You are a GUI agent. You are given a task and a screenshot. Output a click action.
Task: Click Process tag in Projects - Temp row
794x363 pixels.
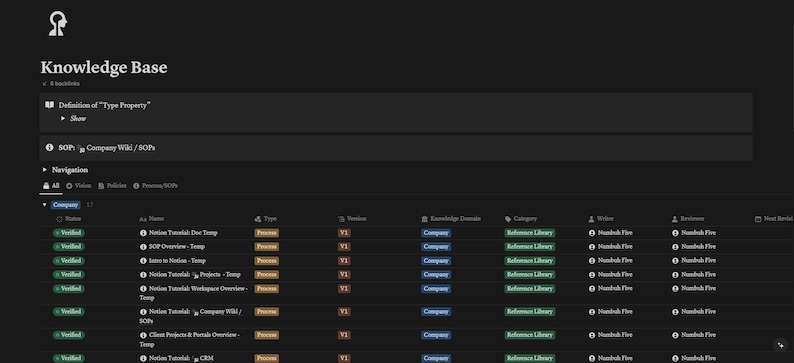pyautogui.click(x=266, y=274)
